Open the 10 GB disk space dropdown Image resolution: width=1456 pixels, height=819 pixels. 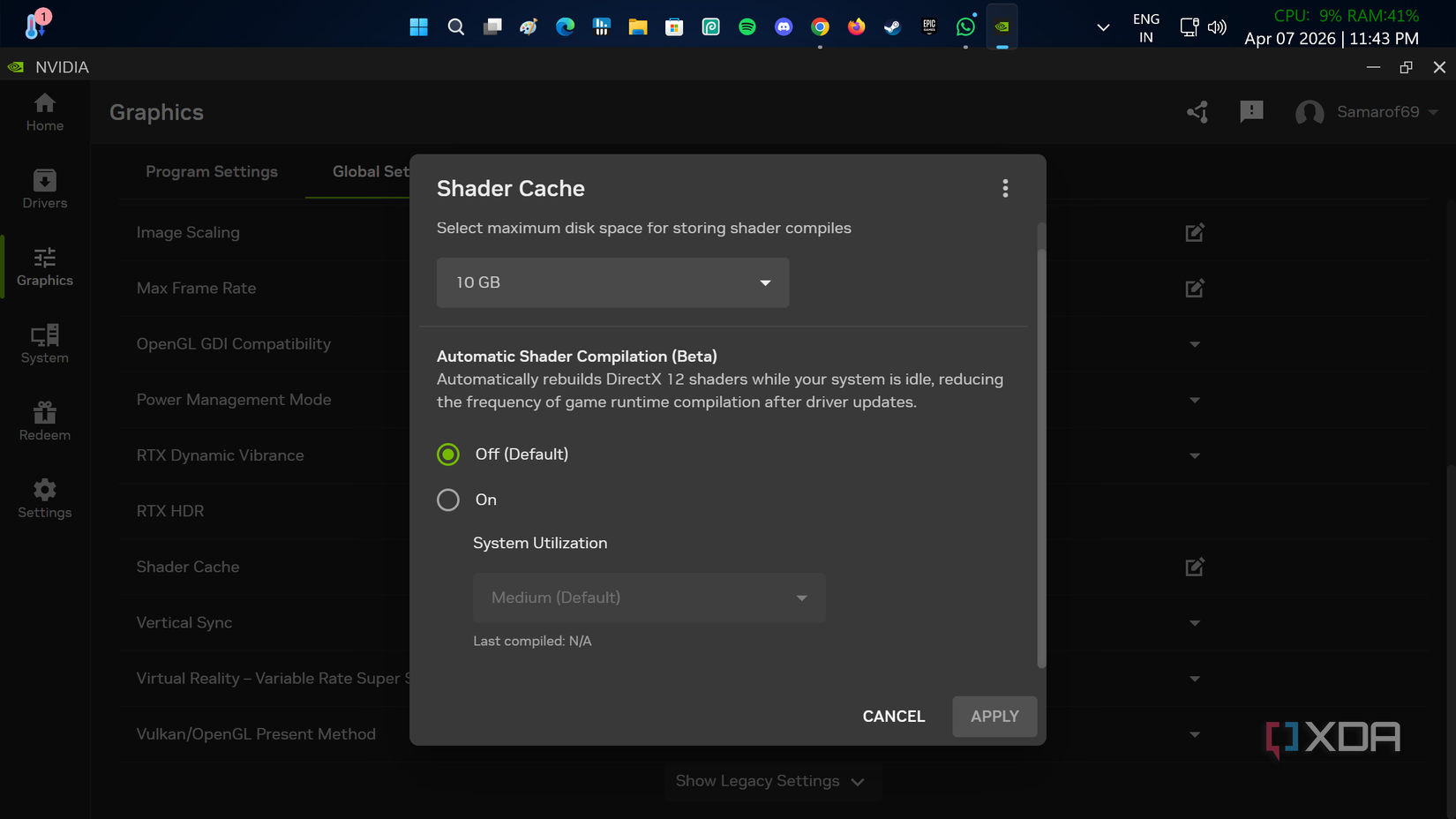[x=612, y=282]
